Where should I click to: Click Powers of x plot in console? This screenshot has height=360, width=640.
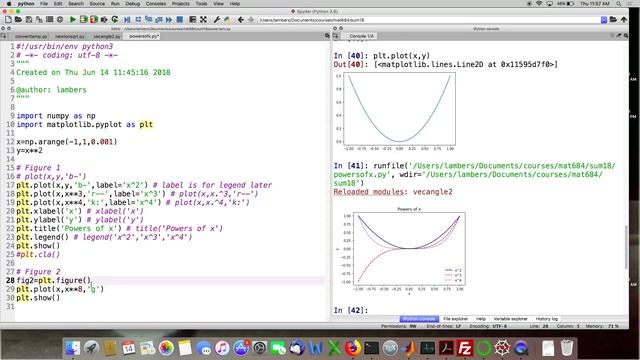404,250
